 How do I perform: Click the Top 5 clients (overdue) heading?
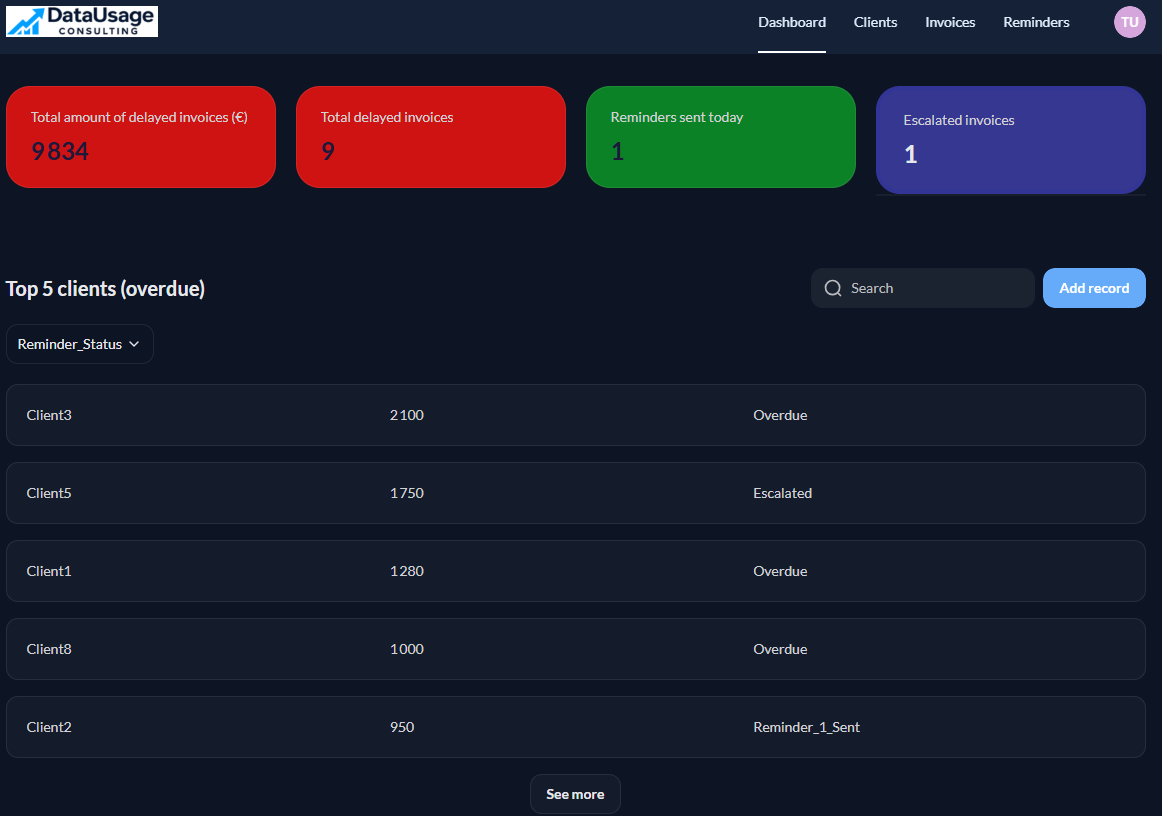pos(105,288)
